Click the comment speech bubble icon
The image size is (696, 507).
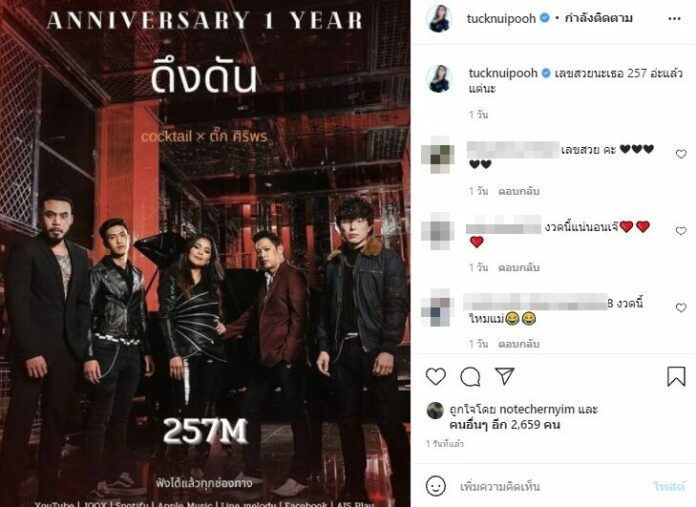[470, 377]
